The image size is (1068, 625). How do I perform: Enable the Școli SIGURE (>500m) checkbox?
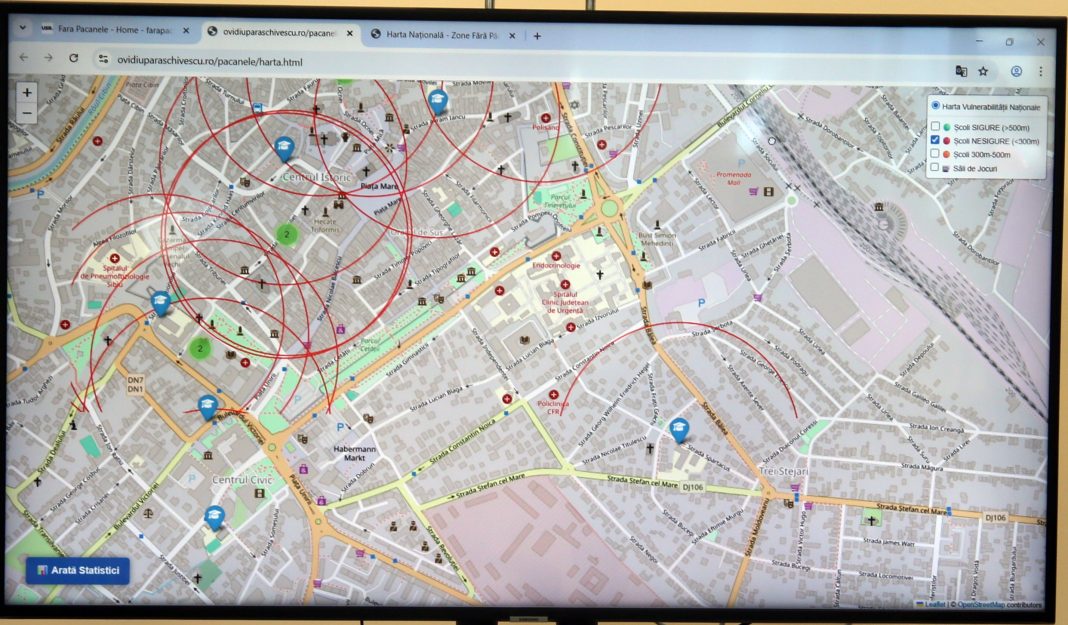pyautogui.click(x=935, y=127)
